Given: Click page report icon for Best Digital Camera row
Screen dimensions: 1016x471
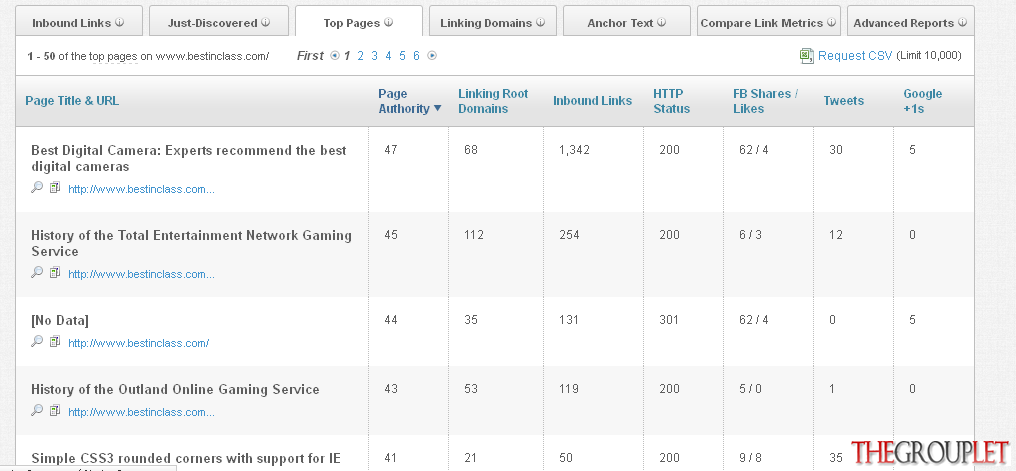Looking at the screenshot, I should click(x=55, y=188).
